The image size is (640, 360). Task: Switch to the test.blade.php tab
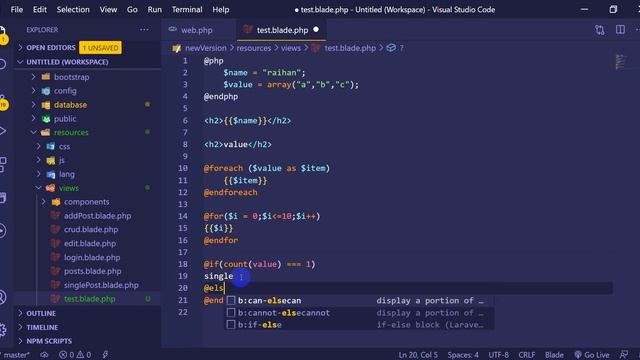click(281, 30)
